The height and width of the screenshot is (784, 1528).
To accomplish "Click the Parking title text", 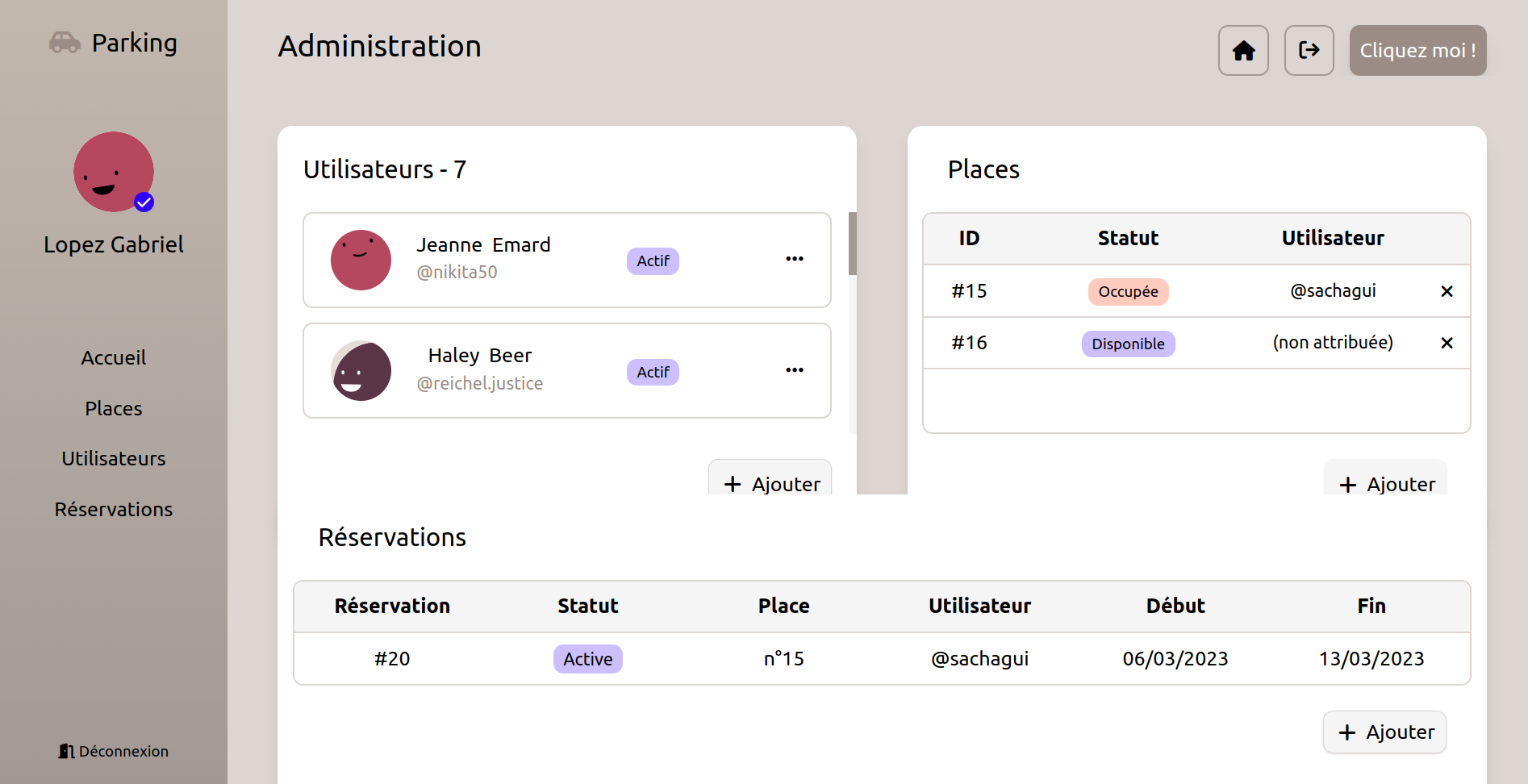I will point(135,43).
